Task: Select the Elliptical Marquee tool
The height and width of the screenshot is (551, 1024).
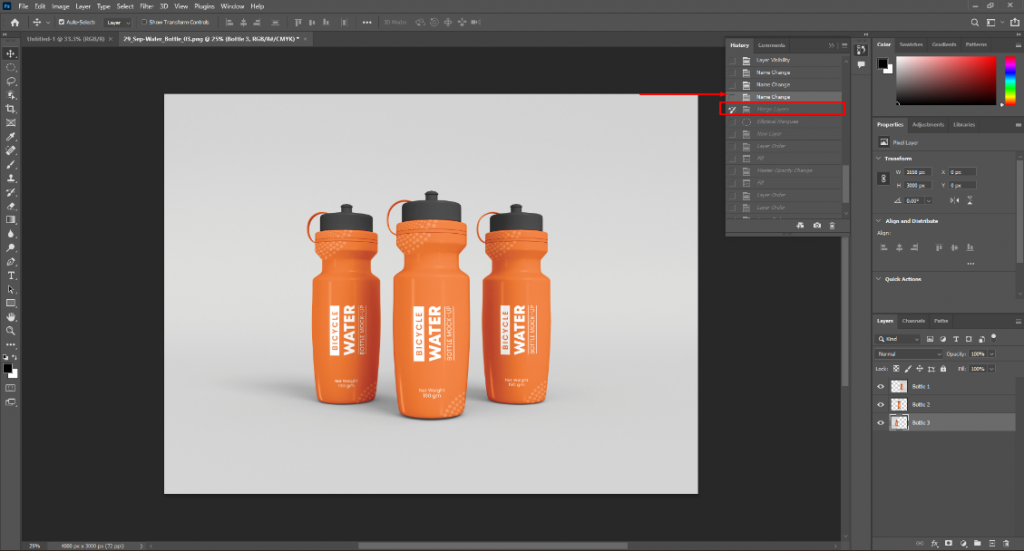Action: [10, 67]
